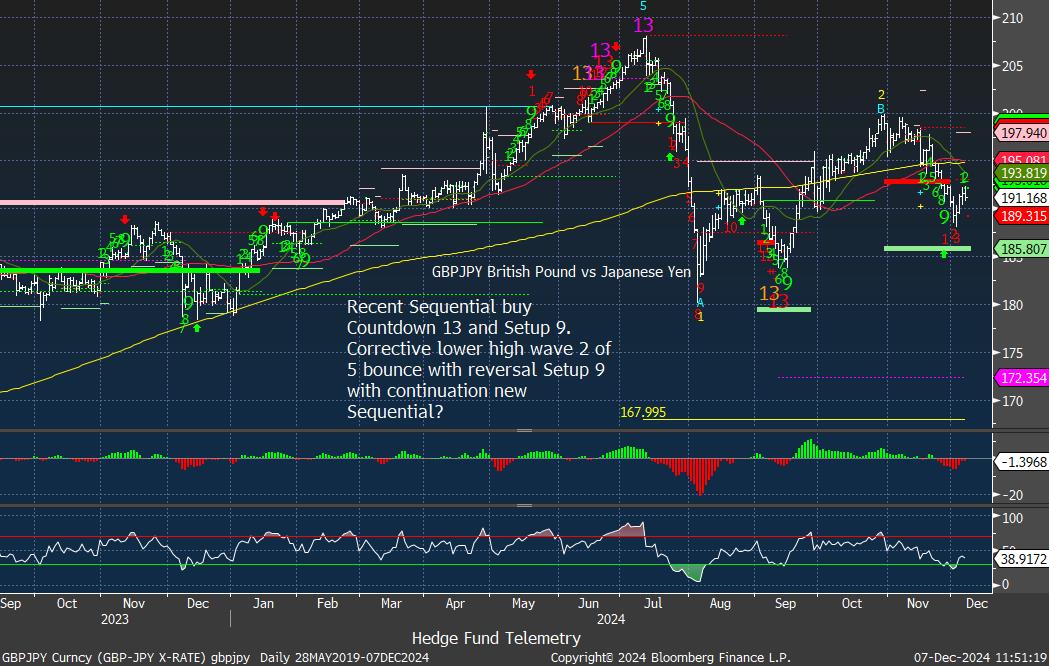1049x666 pixels.
Task: Click the pink 197.940 price tag
Action: coord(1021,133)
